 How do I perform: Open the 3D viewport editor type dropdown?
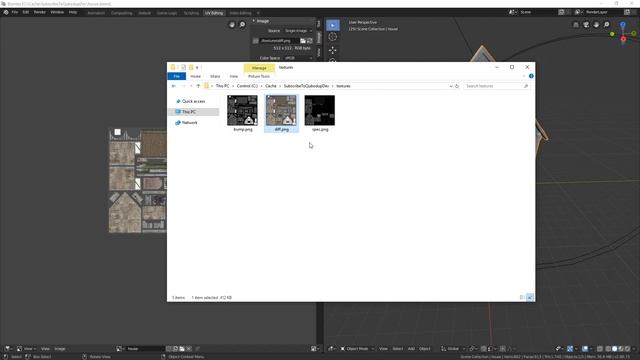coord(331,349)
